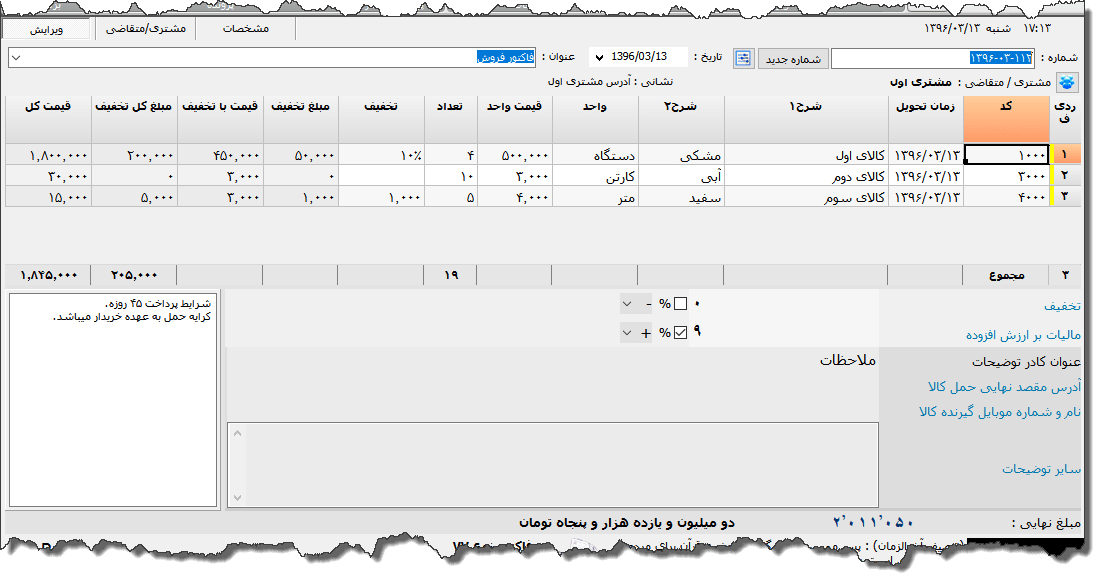The width and height of the screenshot is (1093, 573).
Task: Click the مالیات بر ارزش افزوده link
Action: [x=1023, y=335]
